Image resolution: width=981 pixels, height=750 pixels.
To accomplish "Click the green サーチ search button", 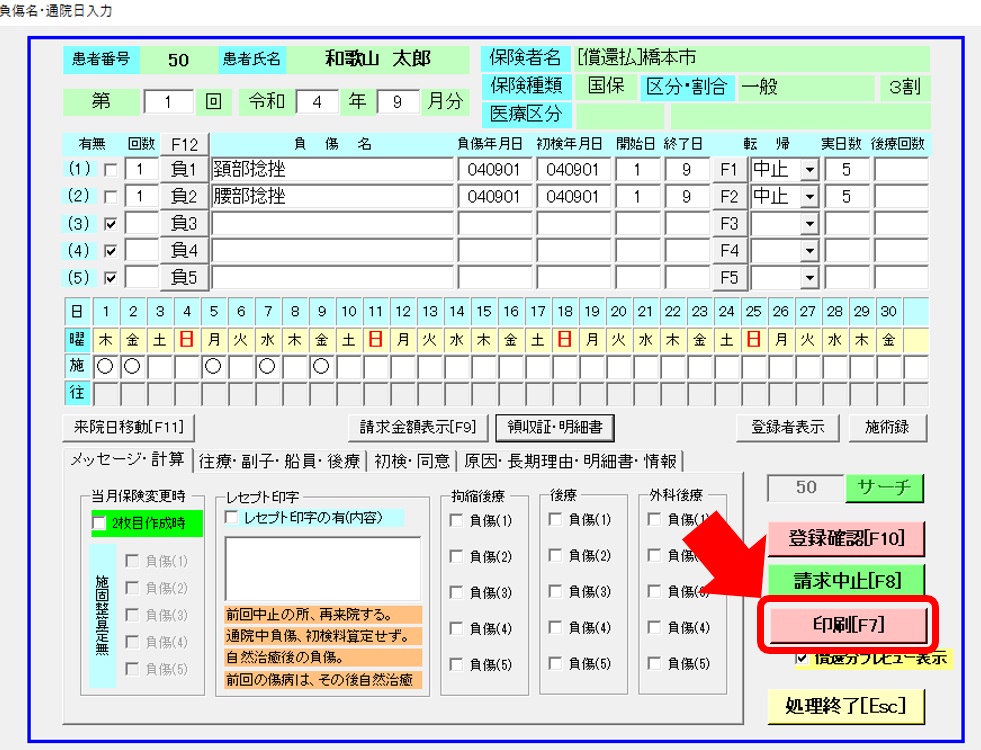I will [884, 488].
